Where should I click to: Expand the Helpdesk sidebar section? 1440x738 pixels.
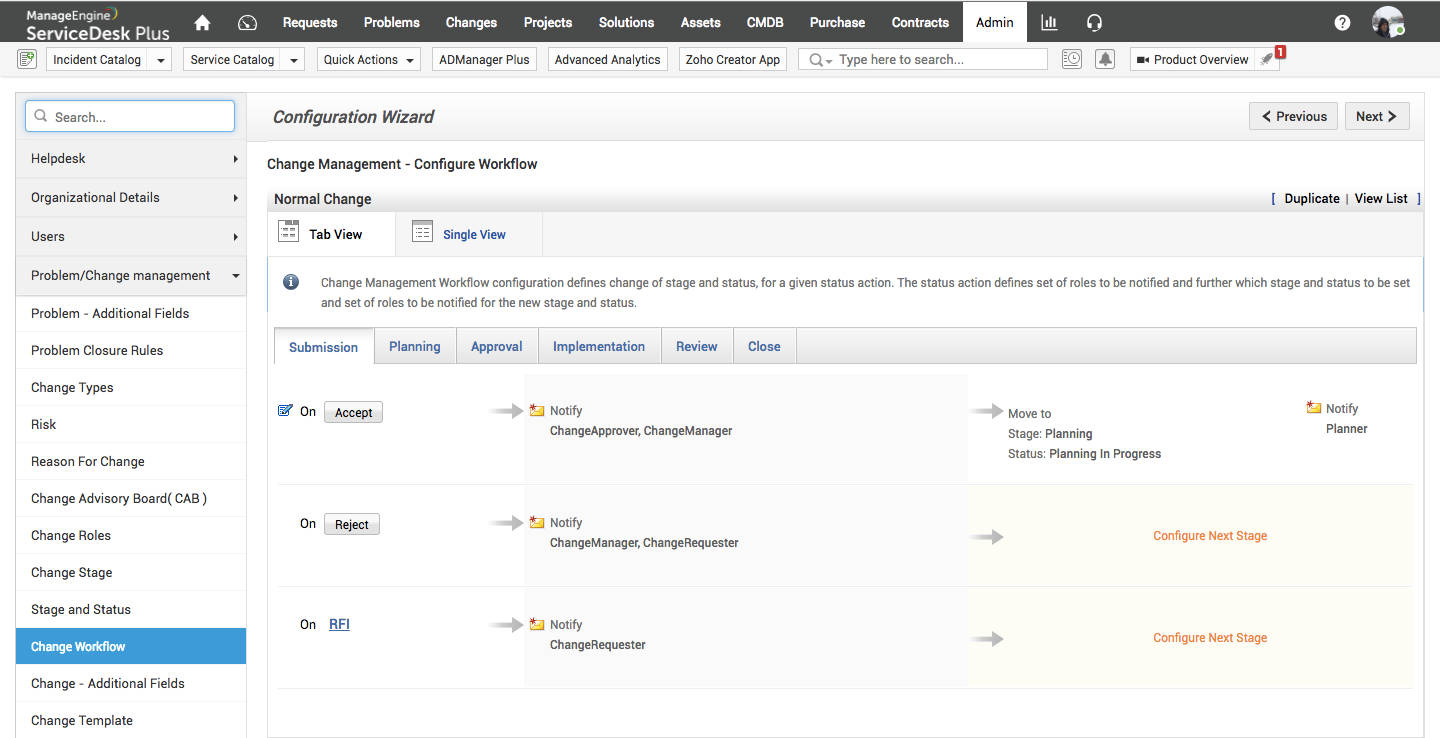point(129,158)
